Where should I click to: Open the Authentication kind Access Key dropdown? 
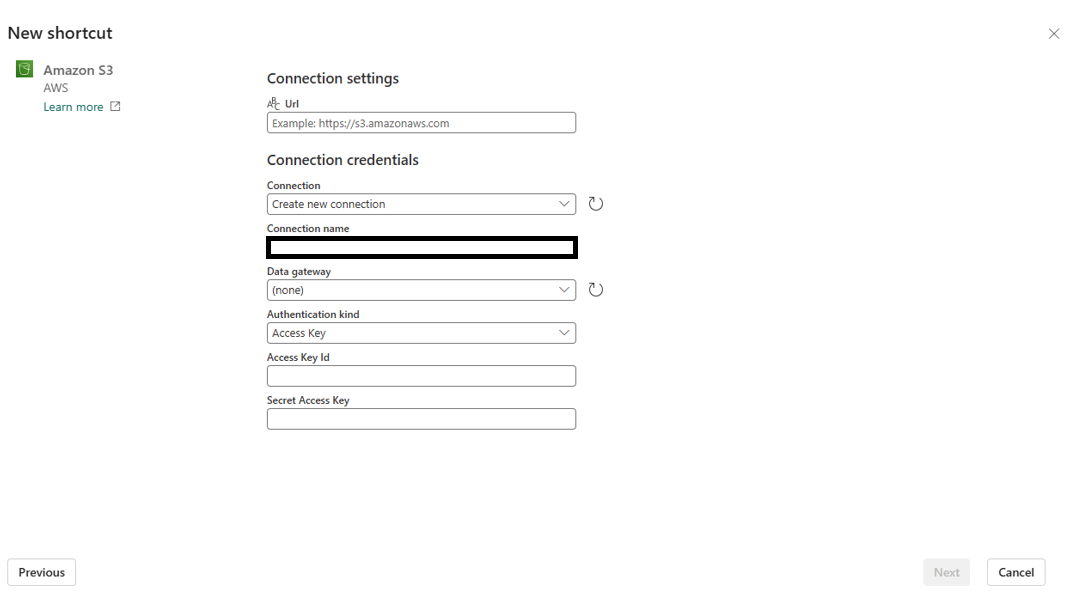(421, 333)
